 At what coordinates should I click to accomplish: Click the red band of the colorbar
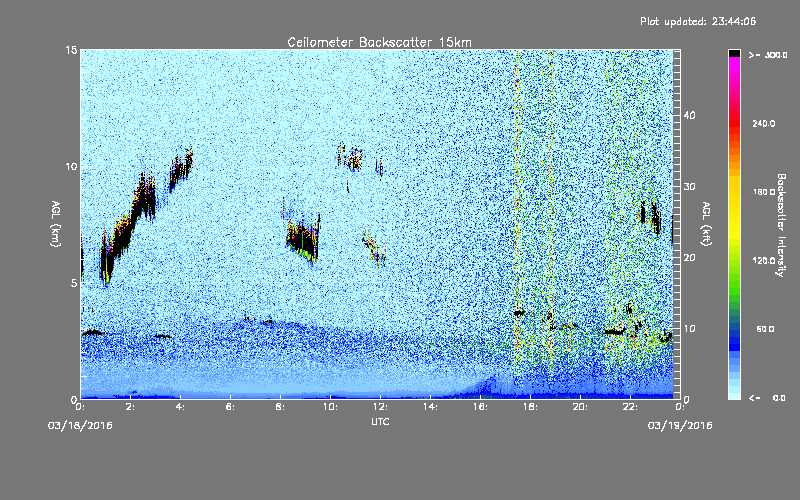point(734,122)
